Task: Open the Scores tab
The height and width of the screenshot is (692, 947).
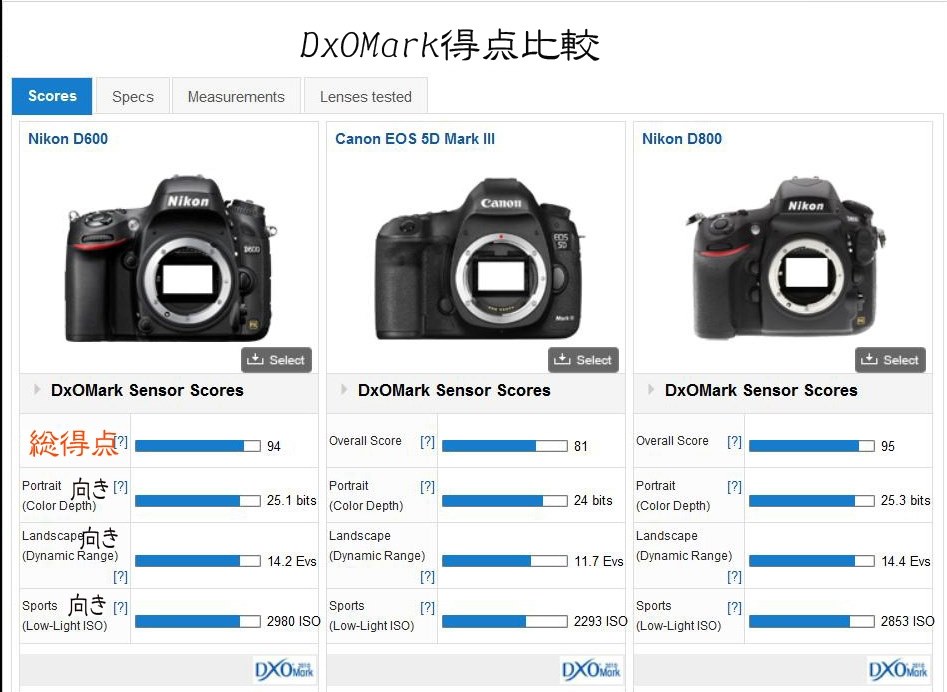Action: 52,96
